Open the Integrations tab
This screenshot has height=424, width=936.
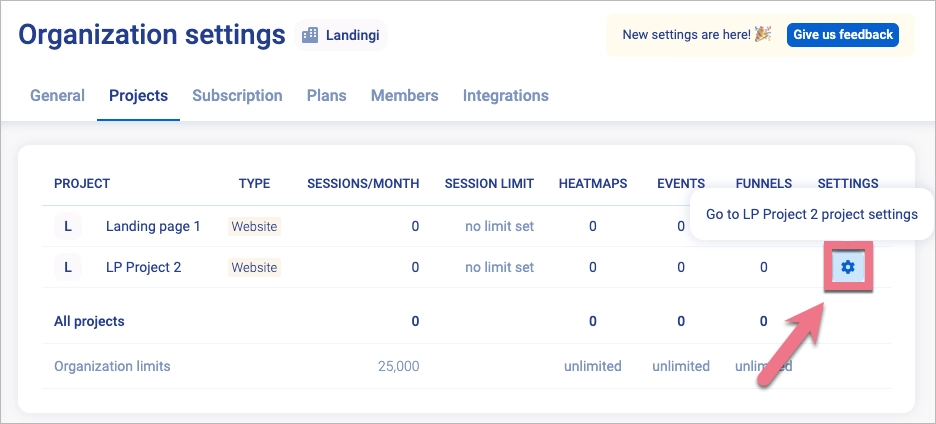(505, 96)
